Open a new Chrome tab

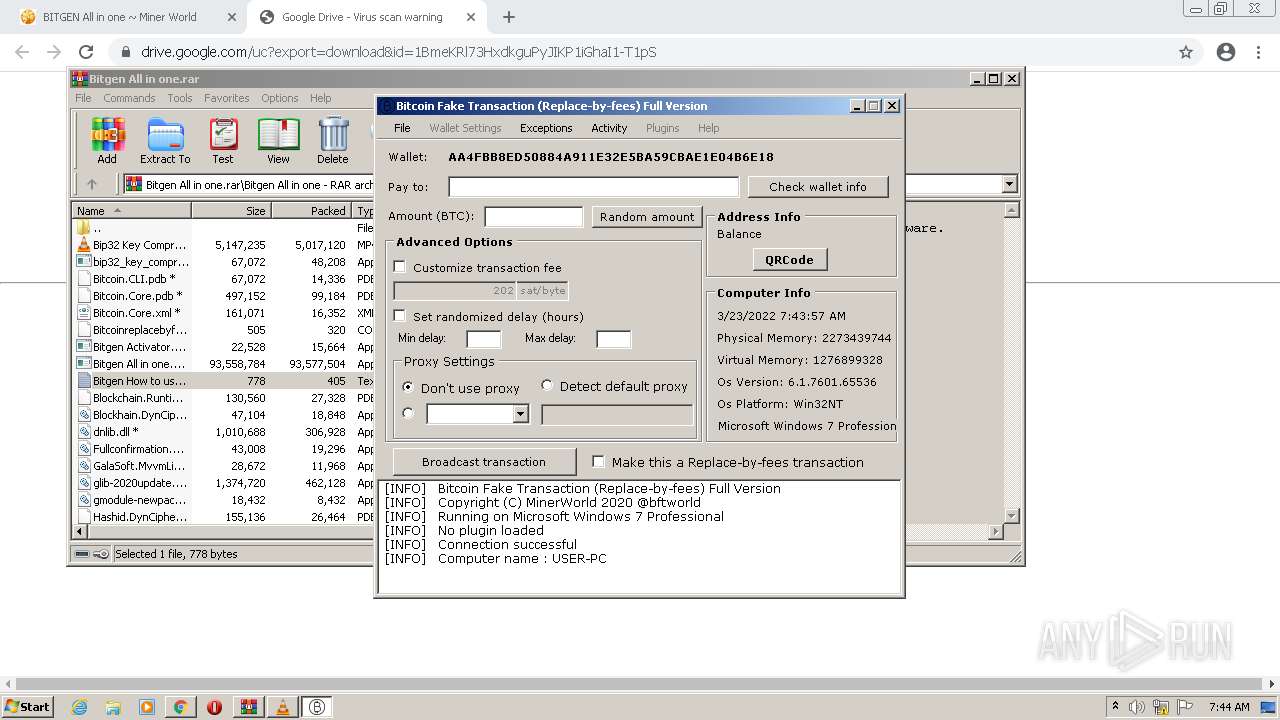(x=509, y=17)
